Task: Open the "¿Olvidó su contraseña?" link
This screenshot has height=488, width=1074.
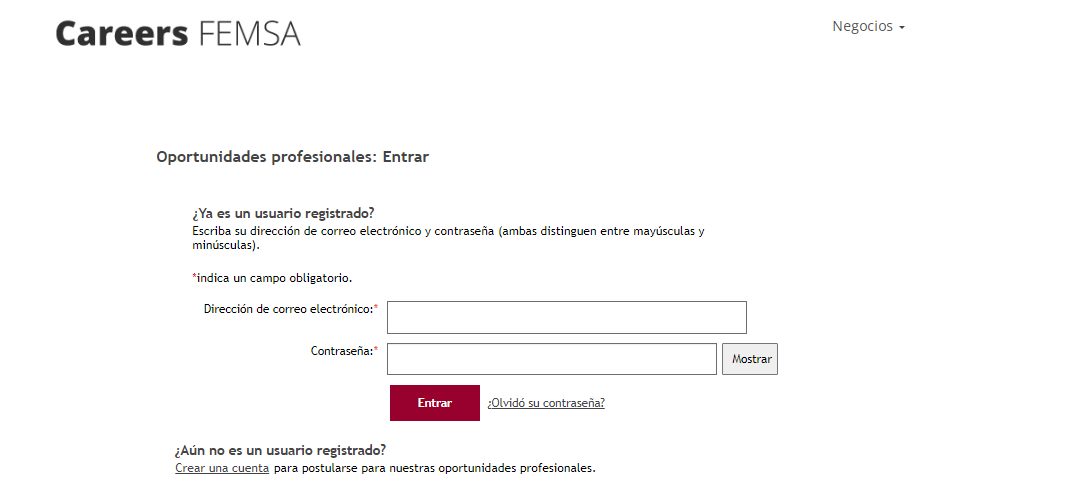Action: (x=546, y=403)
